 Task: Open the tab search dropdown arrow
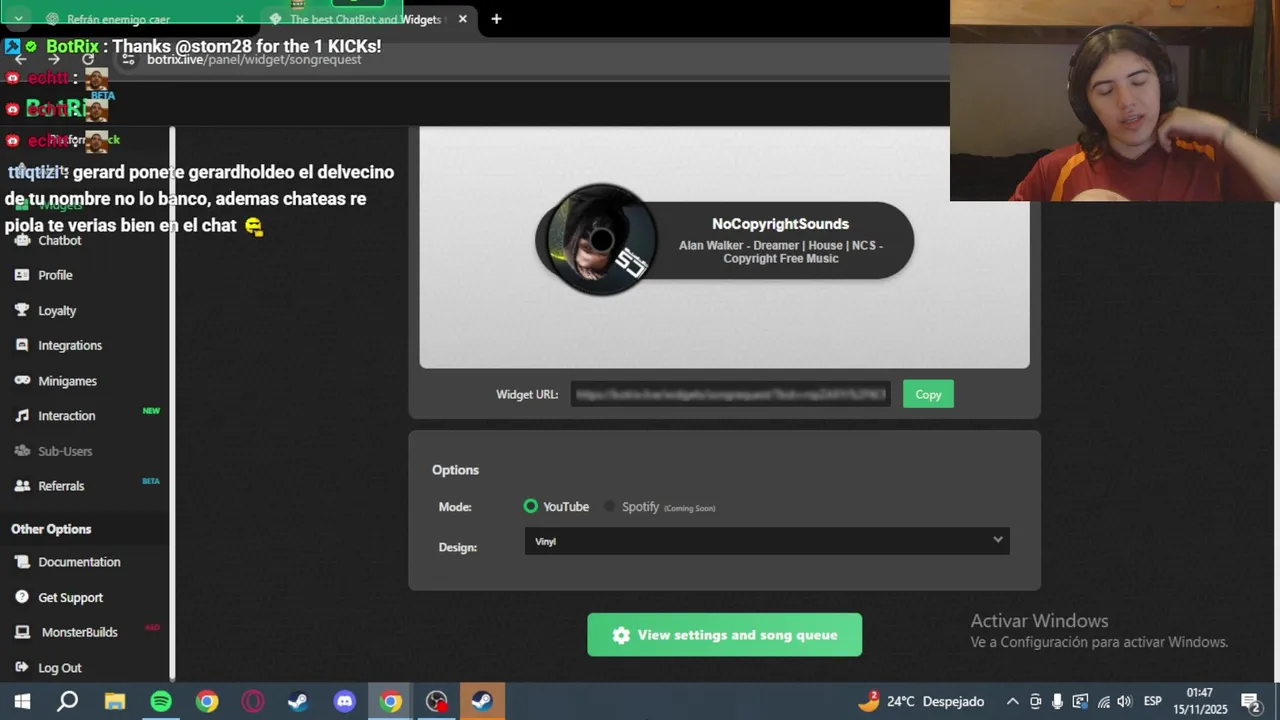click(18, 19)
